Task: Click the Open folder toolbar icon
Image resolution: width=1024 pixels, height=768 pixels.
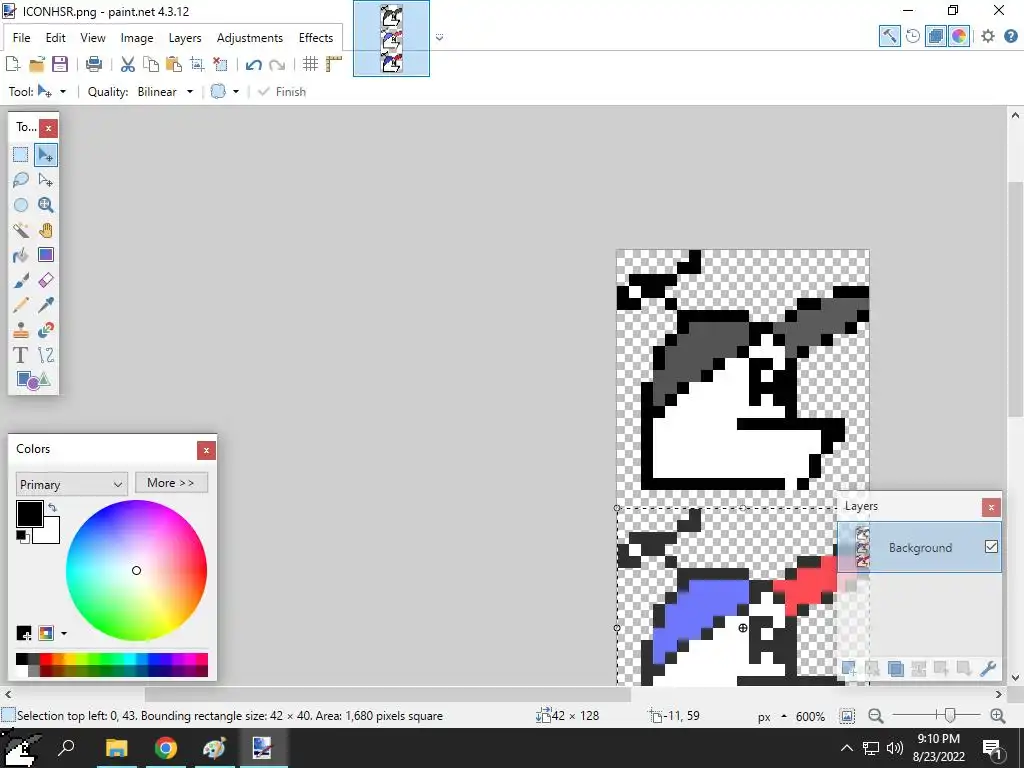Action: coord(37,64)
